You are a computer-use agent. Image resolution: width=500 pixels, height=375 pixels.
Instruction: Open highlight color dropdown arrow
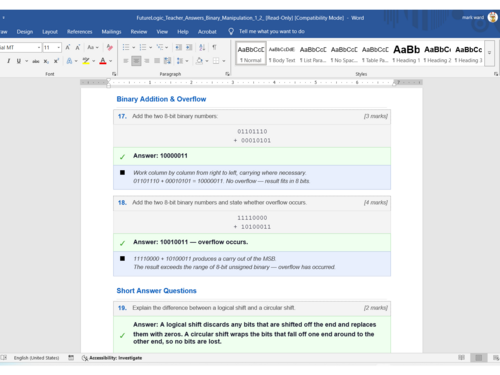point(94,61)
